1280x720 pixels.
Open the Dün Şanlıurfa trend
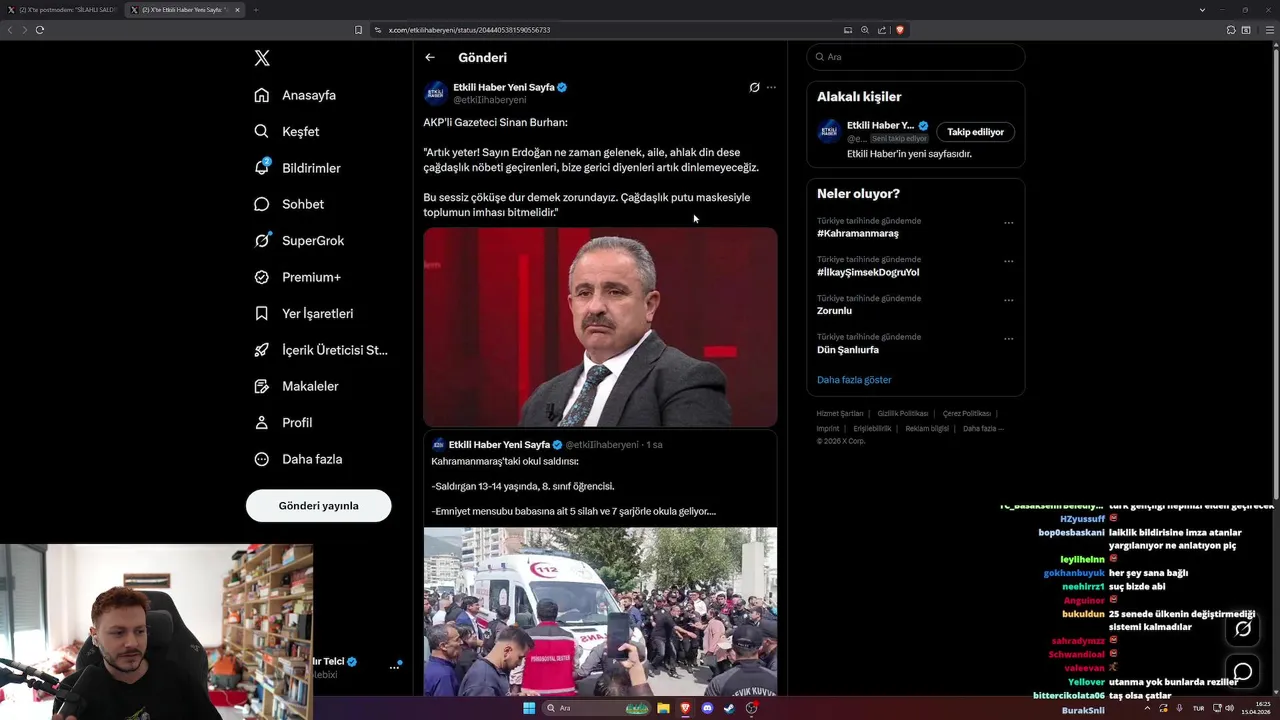[x=848, y=350]
